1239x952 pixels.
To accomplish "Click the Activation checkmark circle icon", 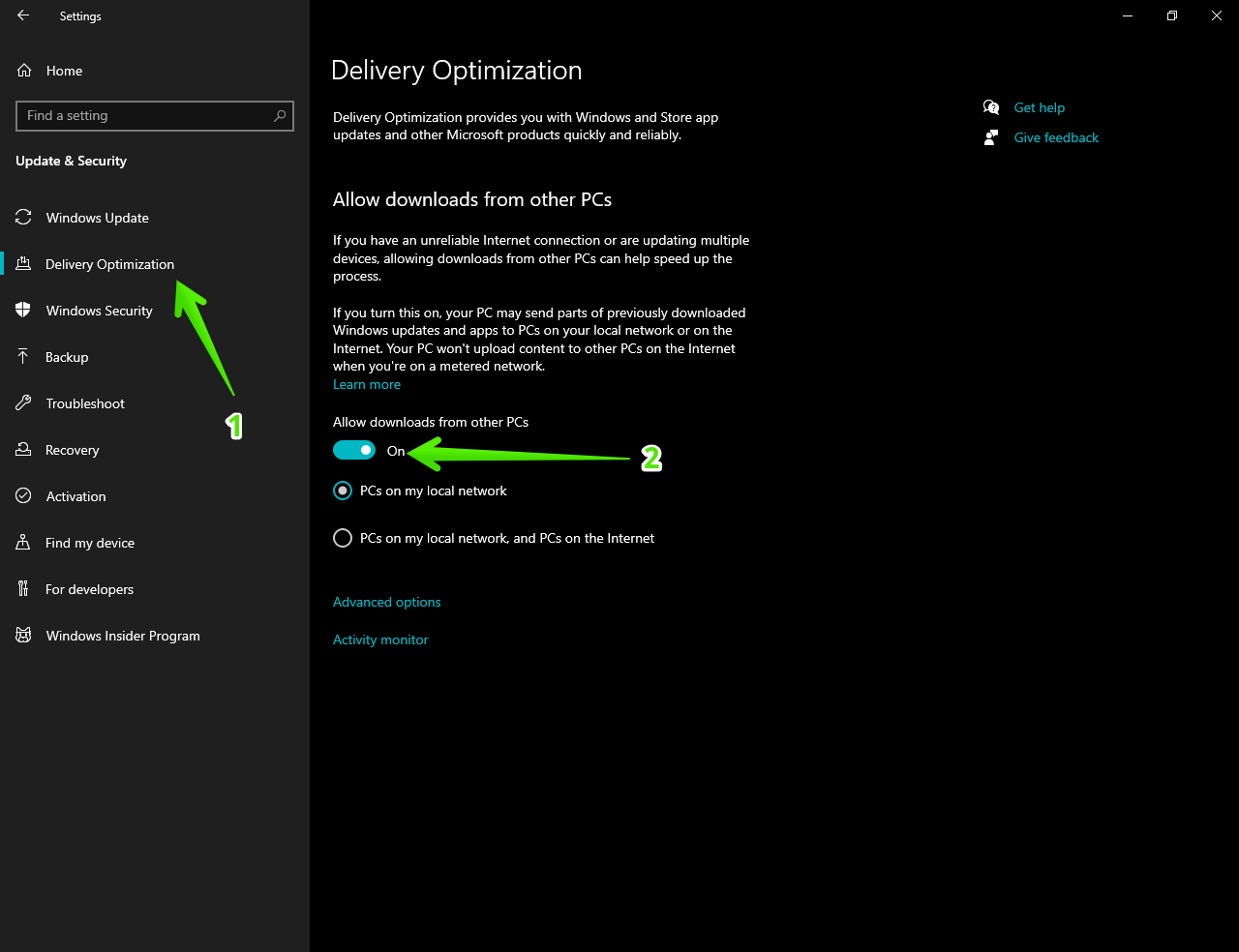I will 23,496.
